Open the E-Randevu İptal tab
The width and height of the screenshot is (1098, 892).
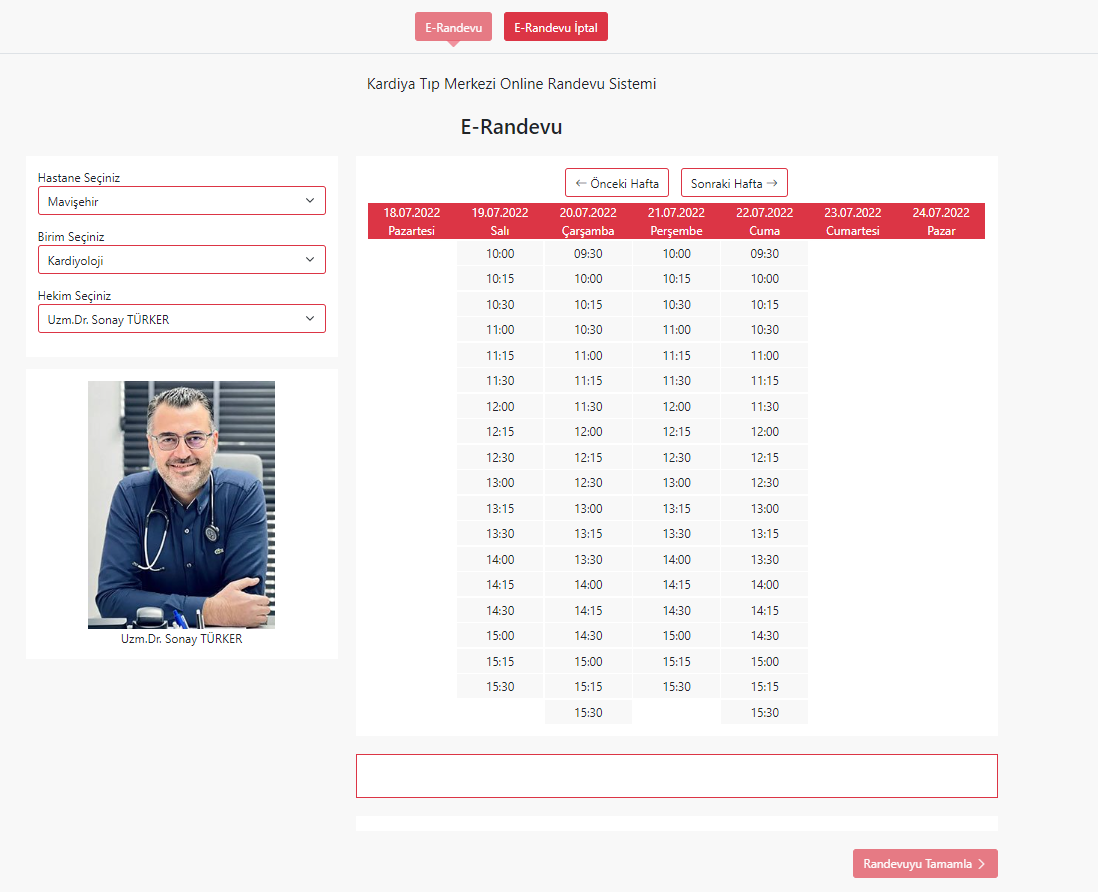point(555,28)
